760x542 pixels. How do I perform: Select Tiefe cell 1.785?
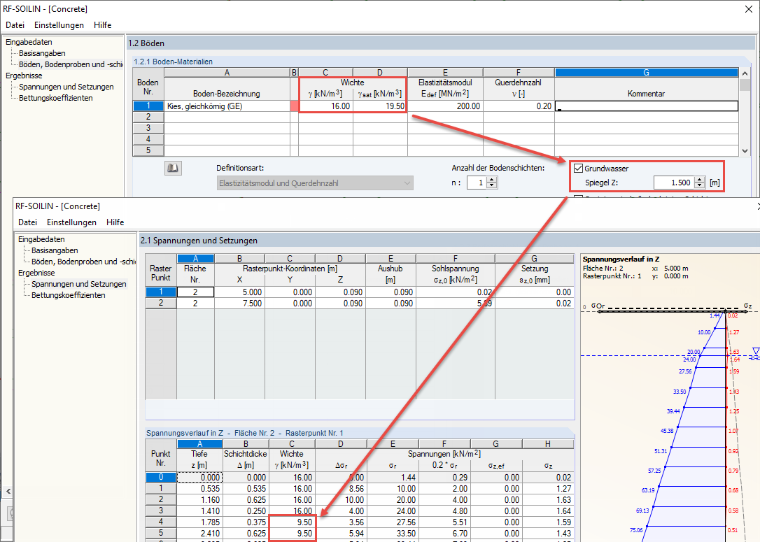click(x=199, y=522)
